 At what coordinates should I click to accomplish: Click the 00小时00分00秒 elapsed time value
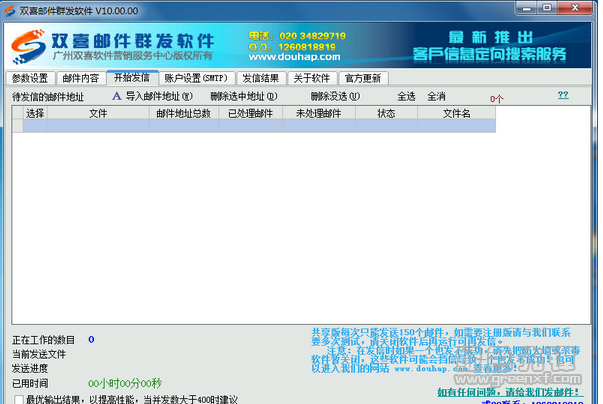125,383
